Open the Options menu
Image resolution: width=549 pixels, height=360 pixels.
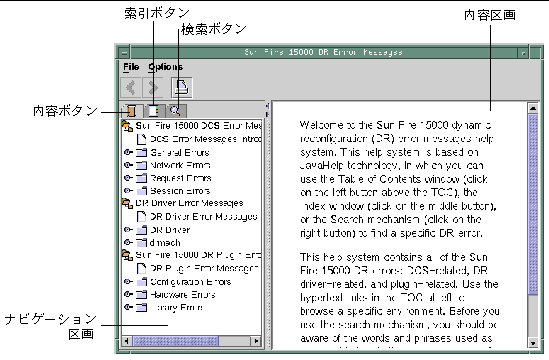coord(165,67)
